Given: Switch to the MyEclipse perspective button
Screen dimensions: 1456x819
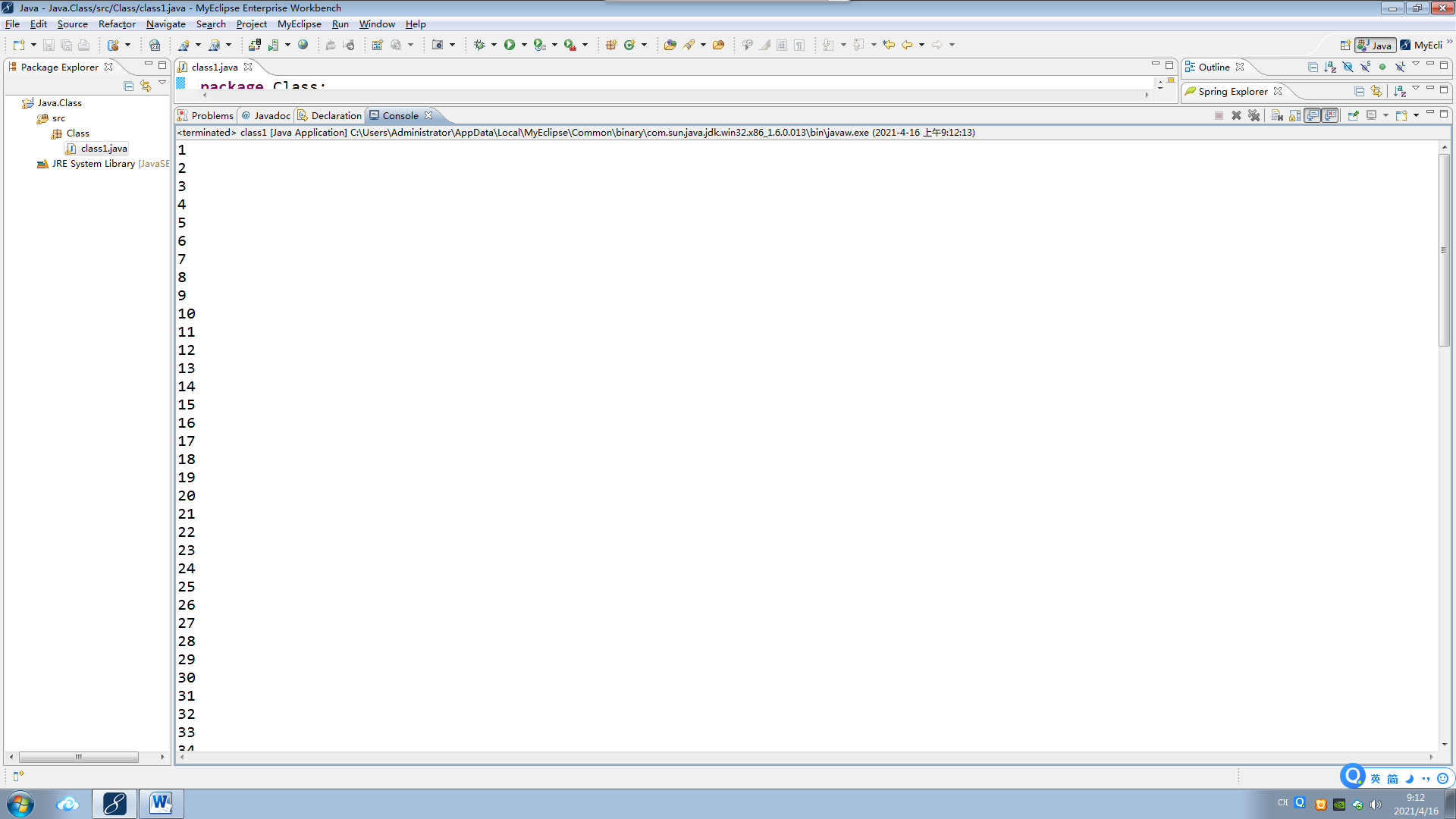Looking at the screenshot, I should [1421, 45].
